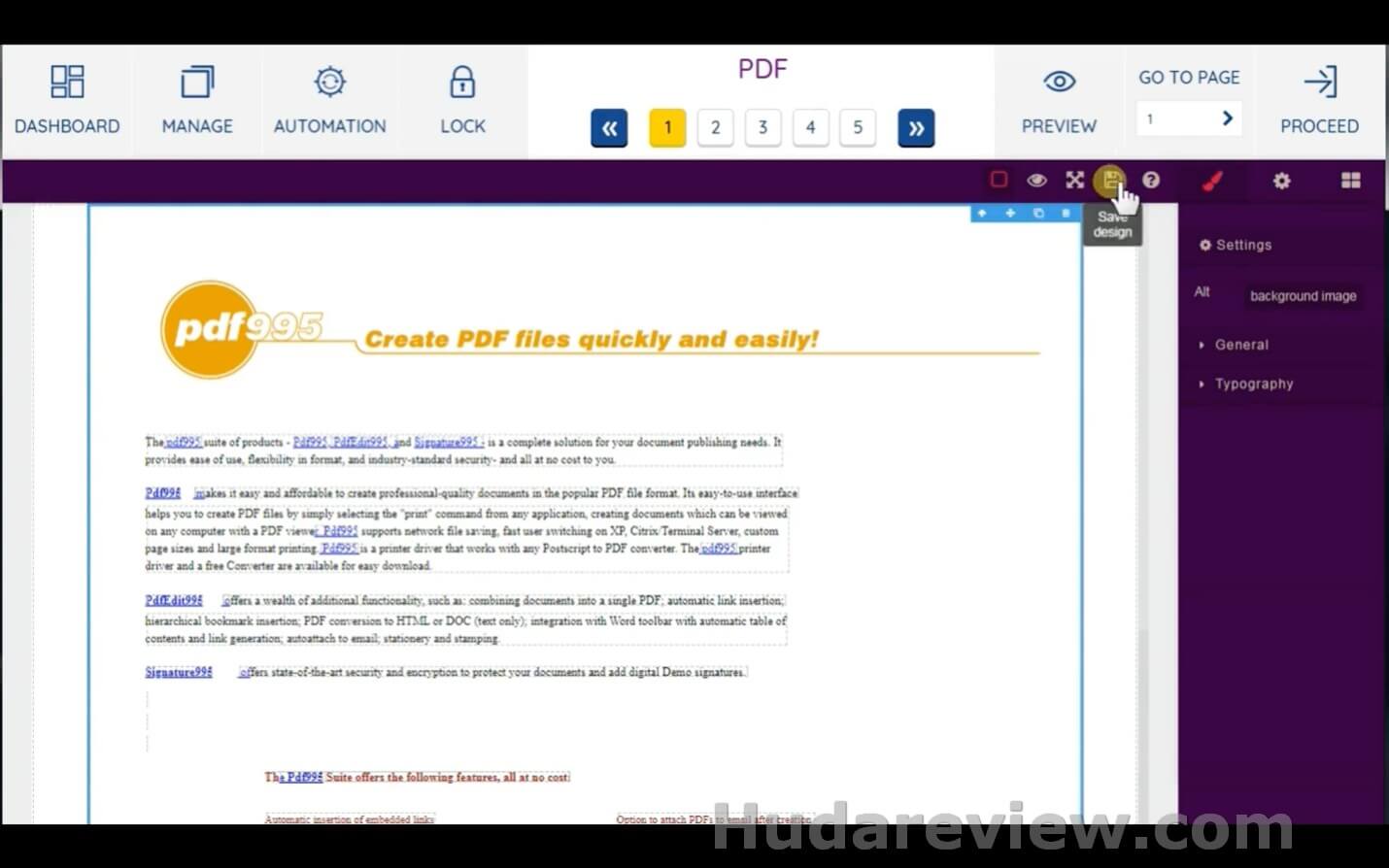Viewport: 1389px width, 868px height.
Task: Switch to fullscreen with the arrows icon
Action: click(x=1074, y=180)
